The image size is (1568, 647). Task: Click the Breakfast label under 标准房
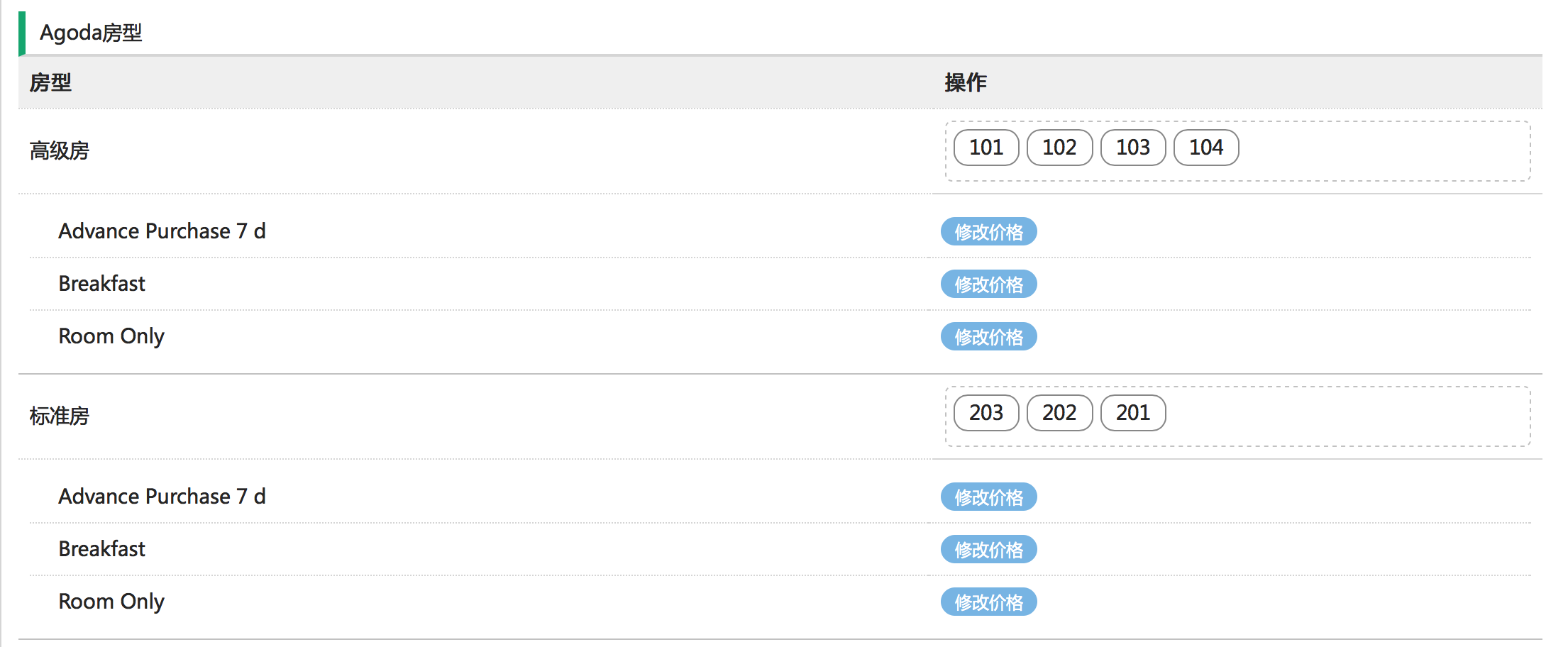click(x=101, y=549)
